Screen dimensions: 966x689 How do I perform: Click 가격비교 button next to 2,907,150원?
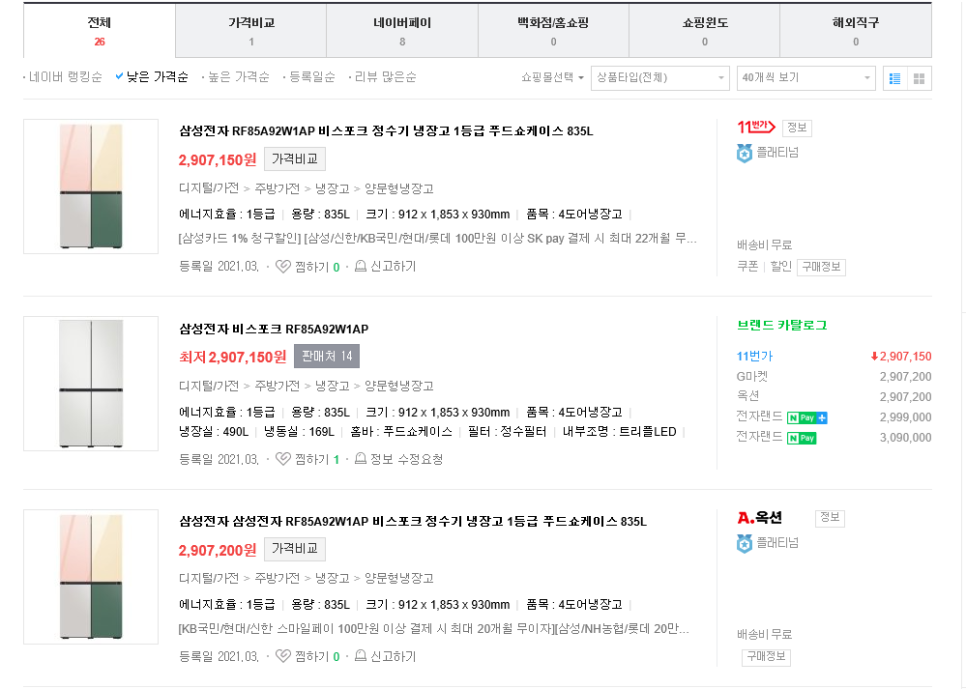pyautogui.click(x=294, y=159)
